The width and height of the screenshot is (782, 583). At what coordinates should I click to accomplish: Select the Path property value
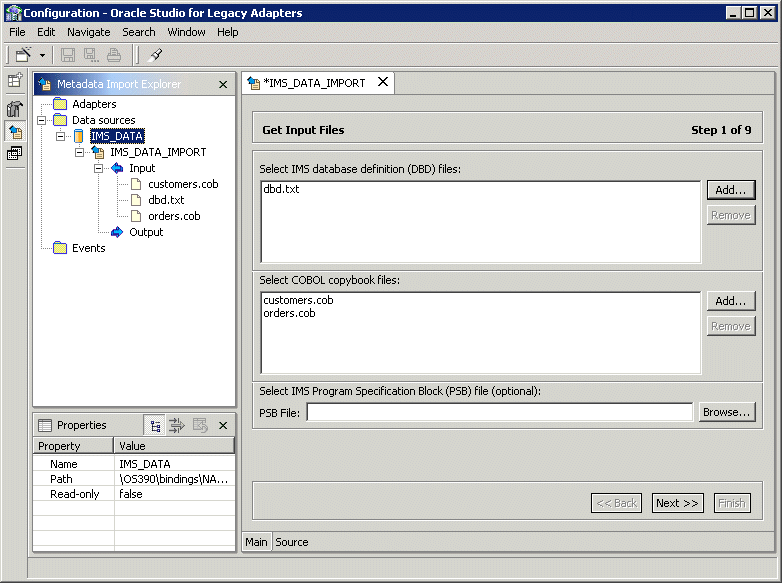tap(174, 479)
